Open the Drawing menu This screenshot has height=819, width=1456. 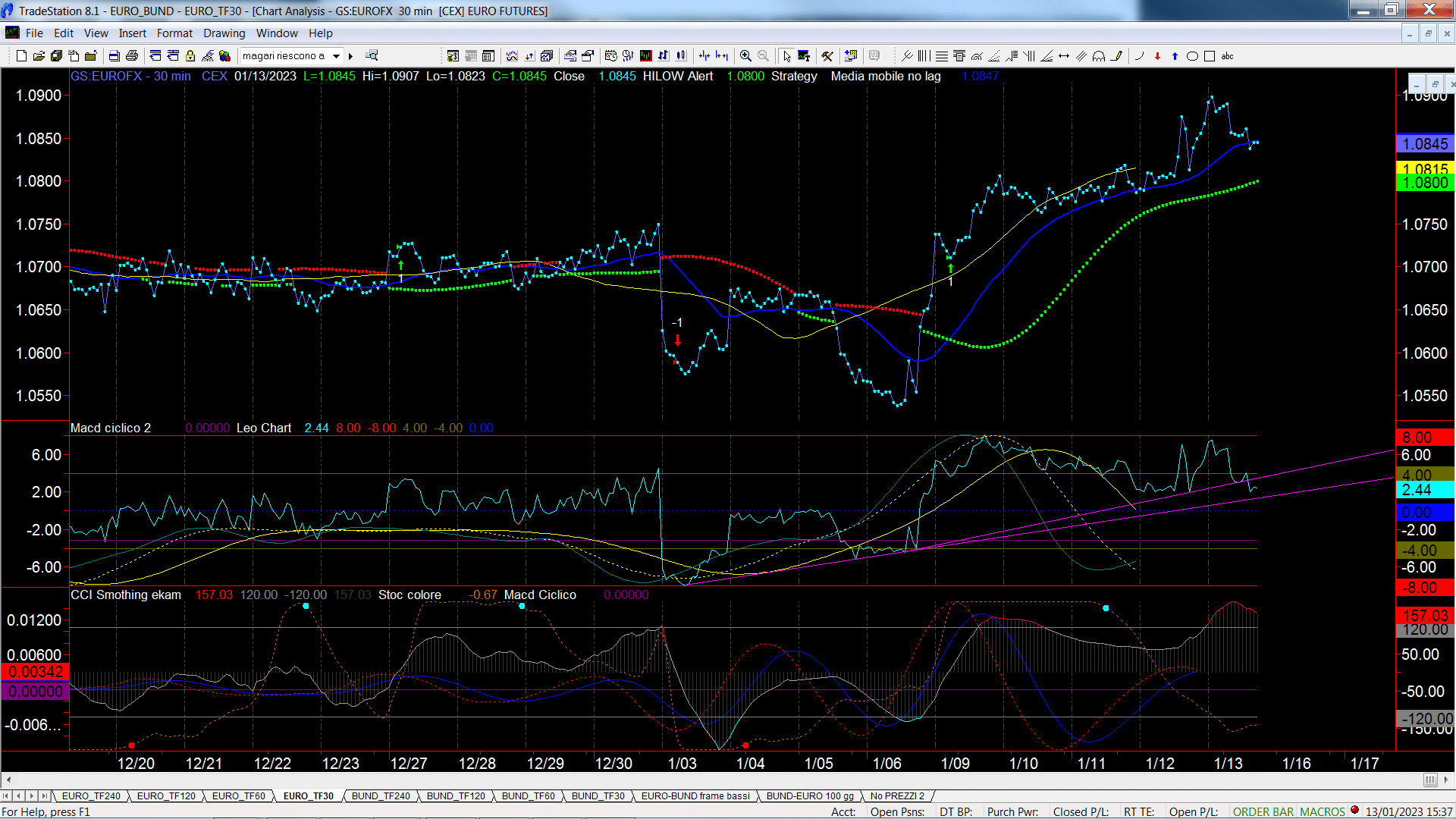[x=224, y=33]
